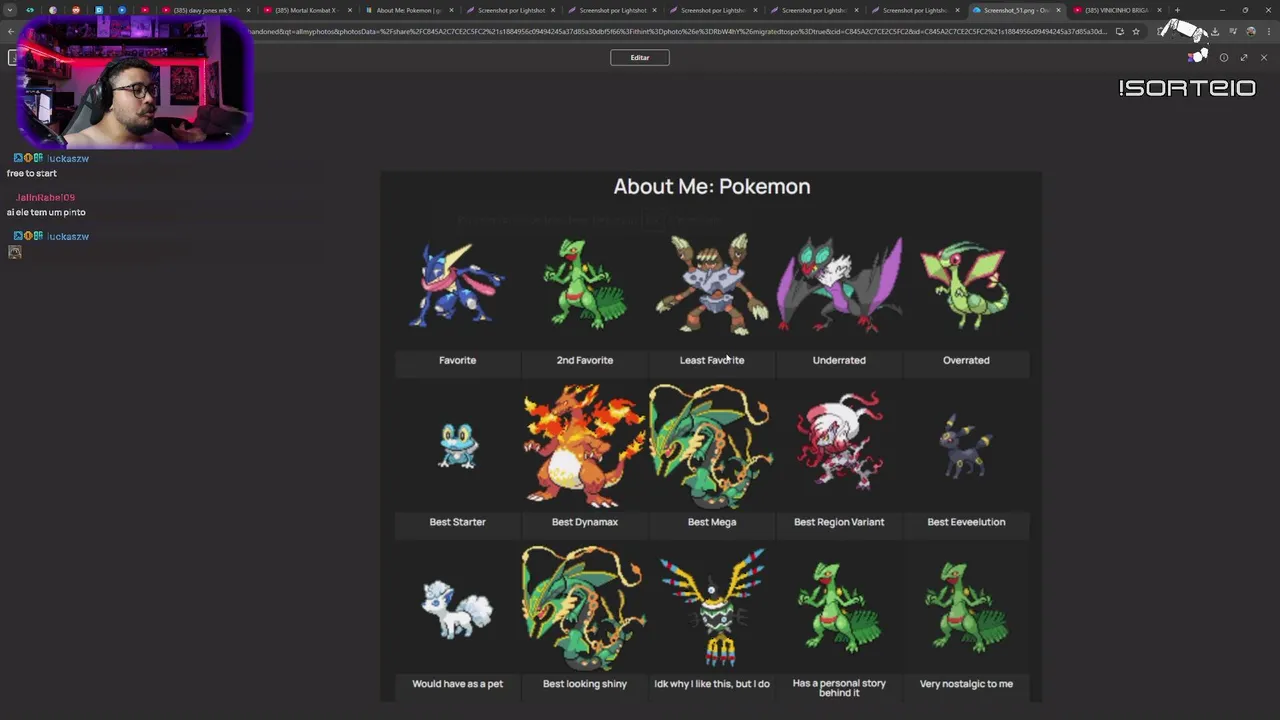Close the VINICINHO BRIGA tab

[x=1160, y=10]
